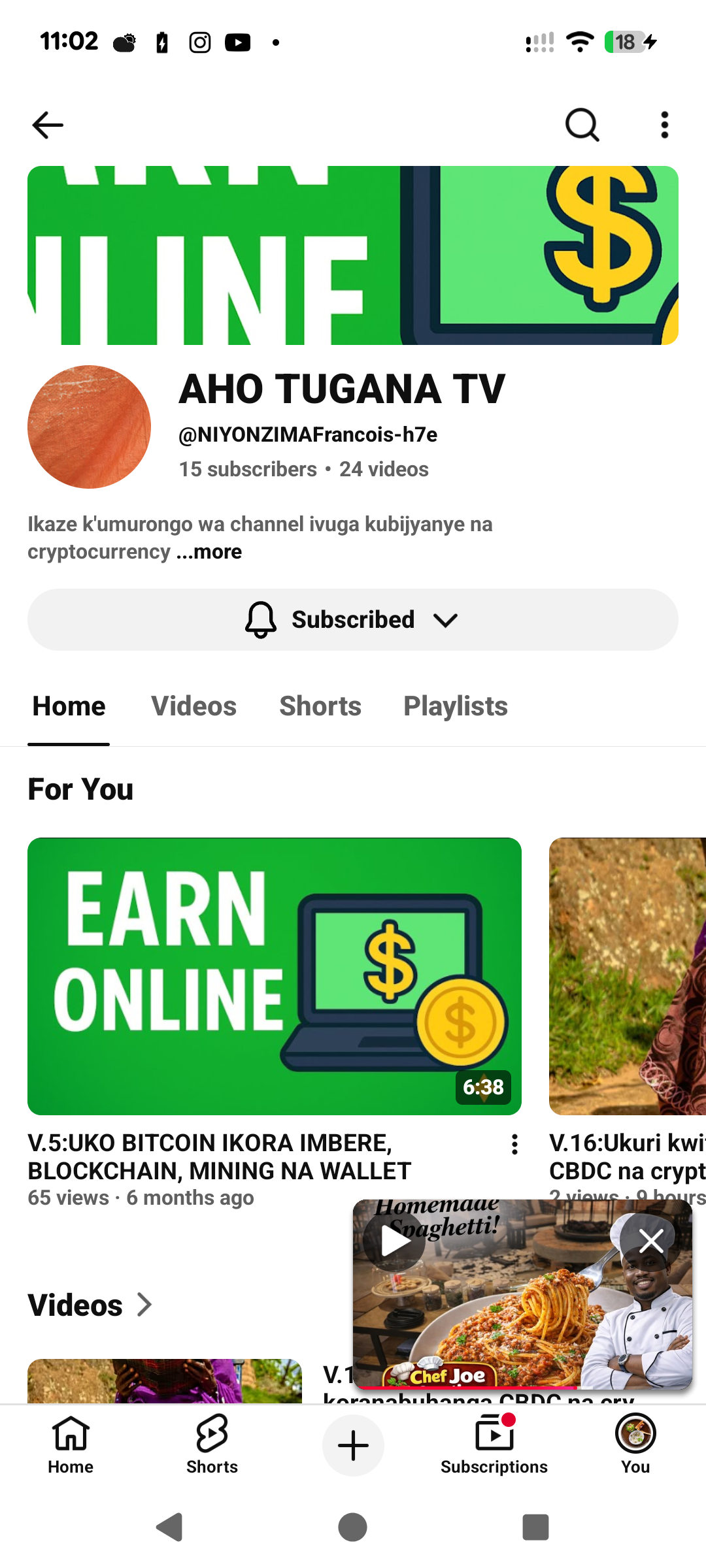This screenshot has height=1568, width=706.
Task: Open Subscriptions in bottom navigation
Action: (x=494, y=1445)
